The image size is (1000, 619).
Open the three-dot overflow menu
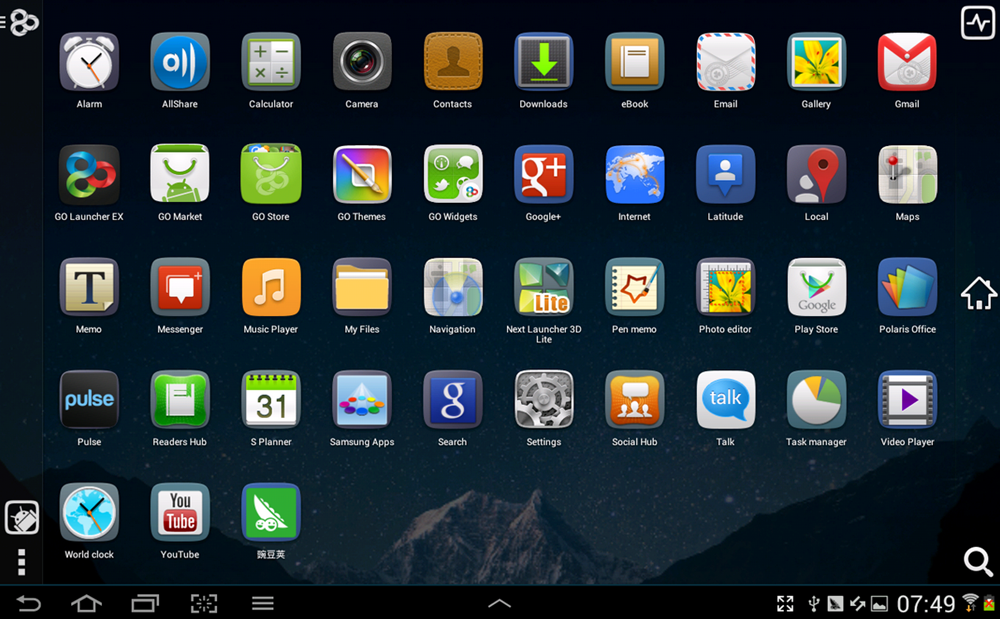click(x=22, y=561)
